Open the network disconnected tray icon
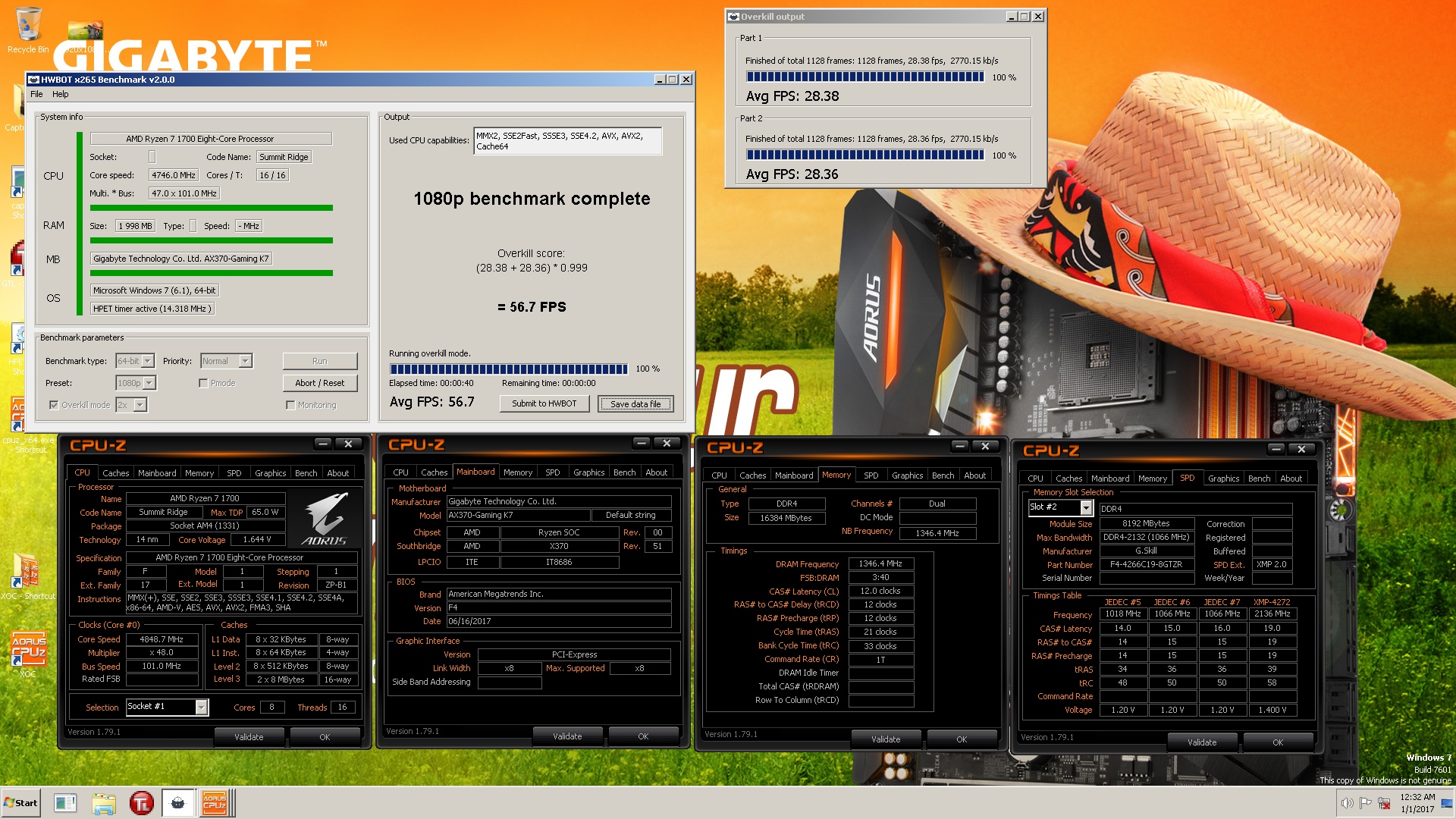Screen dimensions: 1456x819 pos(1384,803)
